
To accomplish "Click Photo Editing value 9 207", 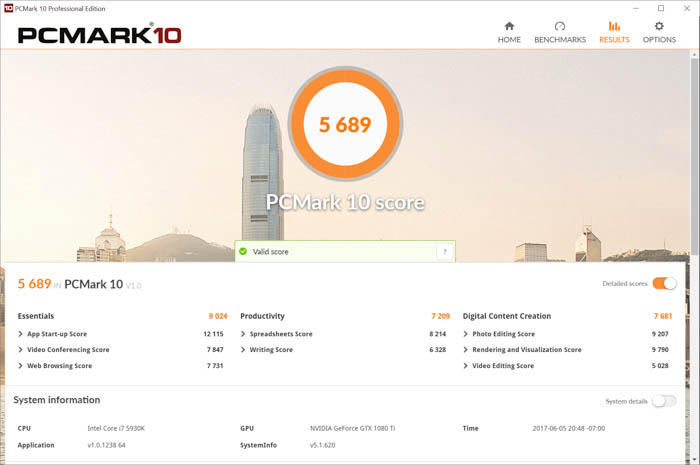I will [660, 334].
